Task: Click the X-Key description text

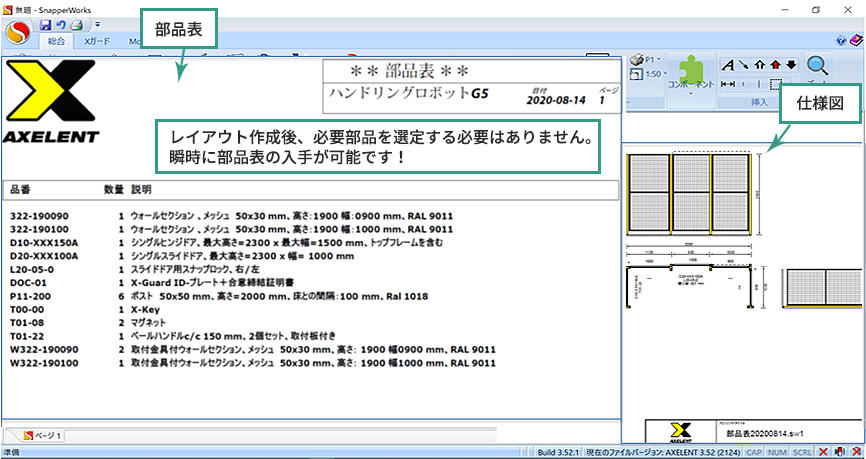Action: click(x=145, y=310)
